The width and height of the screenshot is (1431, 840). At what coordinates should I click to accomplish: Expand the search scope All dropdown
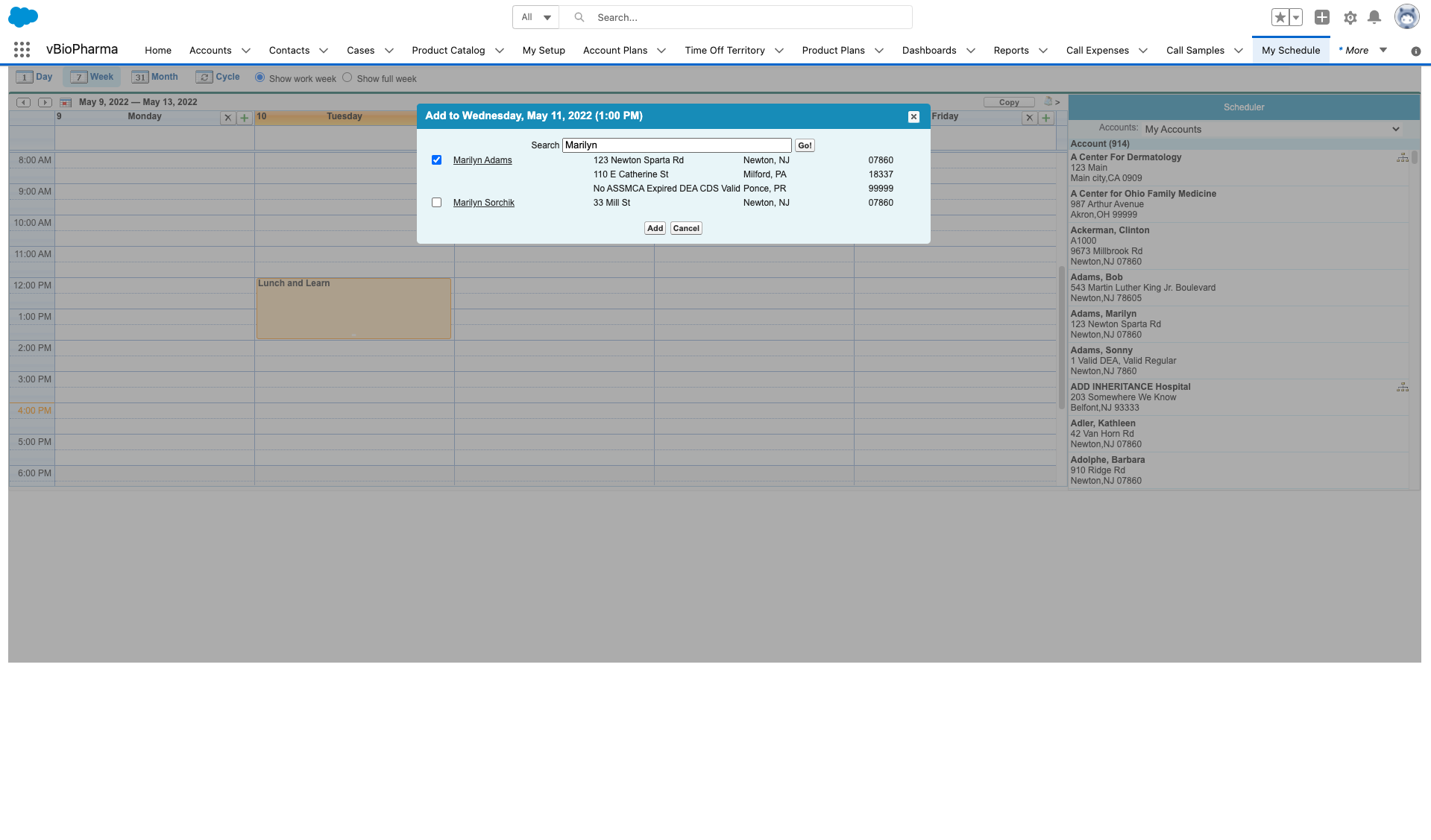(x=536, y=17)
